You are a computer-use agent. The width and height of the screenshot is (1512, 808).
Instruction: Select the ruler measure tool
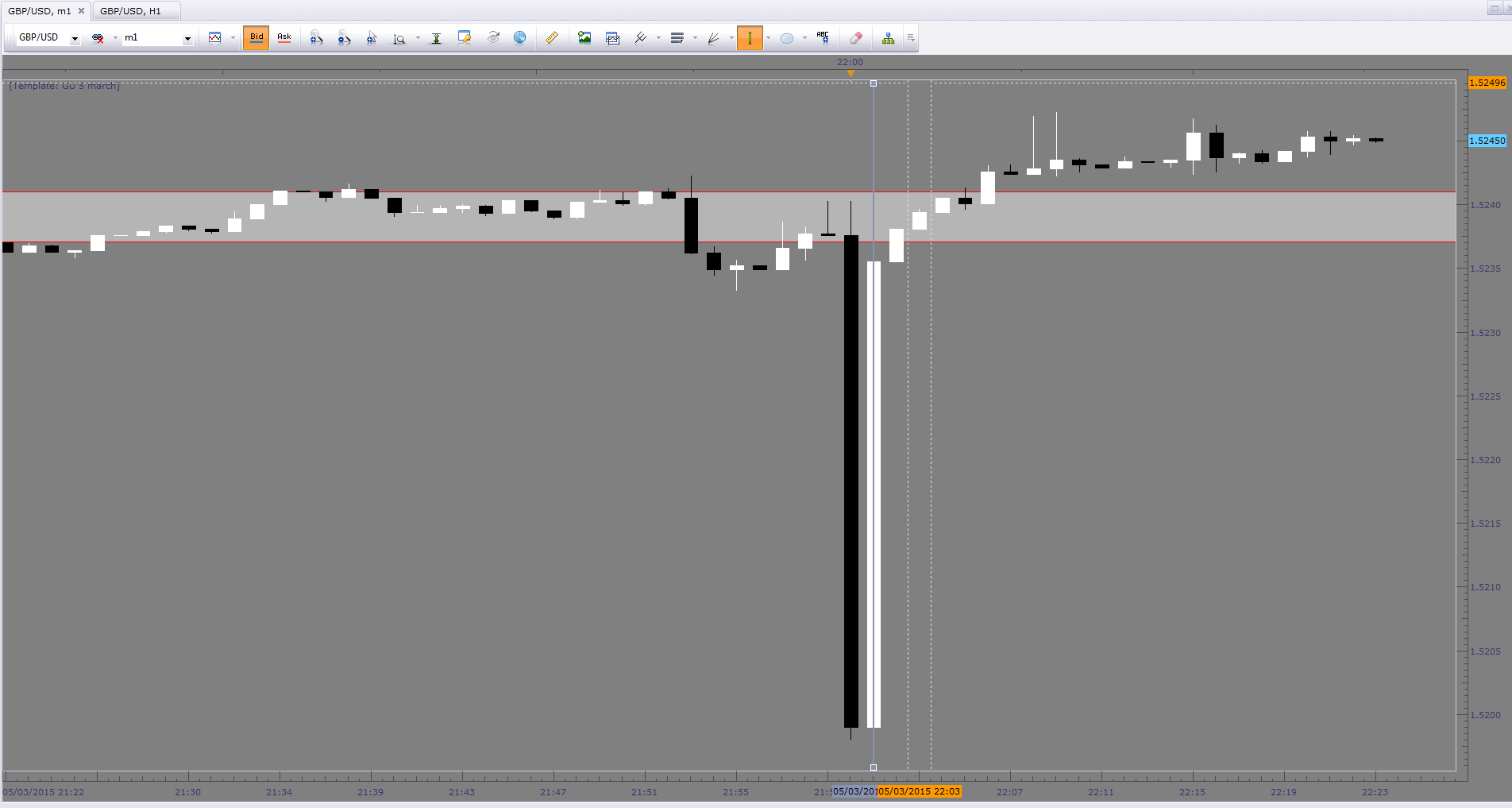(x=552, y=38)
